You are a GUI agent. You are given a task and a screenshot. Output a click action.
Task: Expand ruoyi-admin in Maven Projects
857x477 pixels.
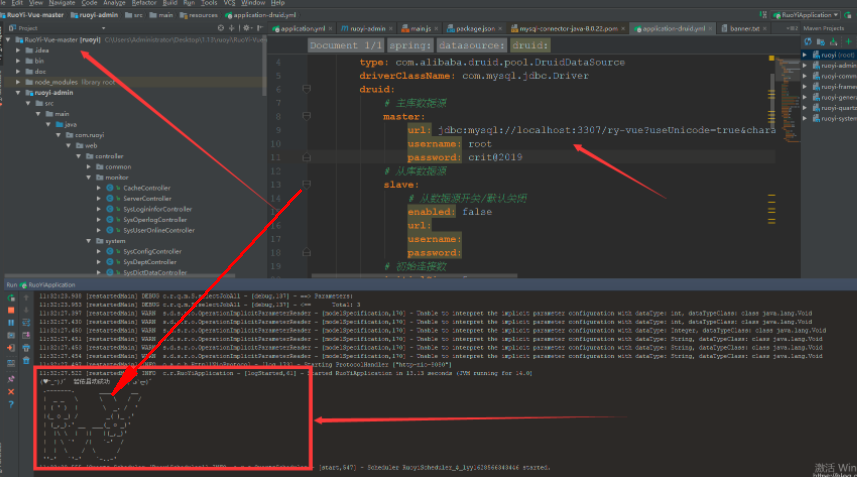coord(805,66)
